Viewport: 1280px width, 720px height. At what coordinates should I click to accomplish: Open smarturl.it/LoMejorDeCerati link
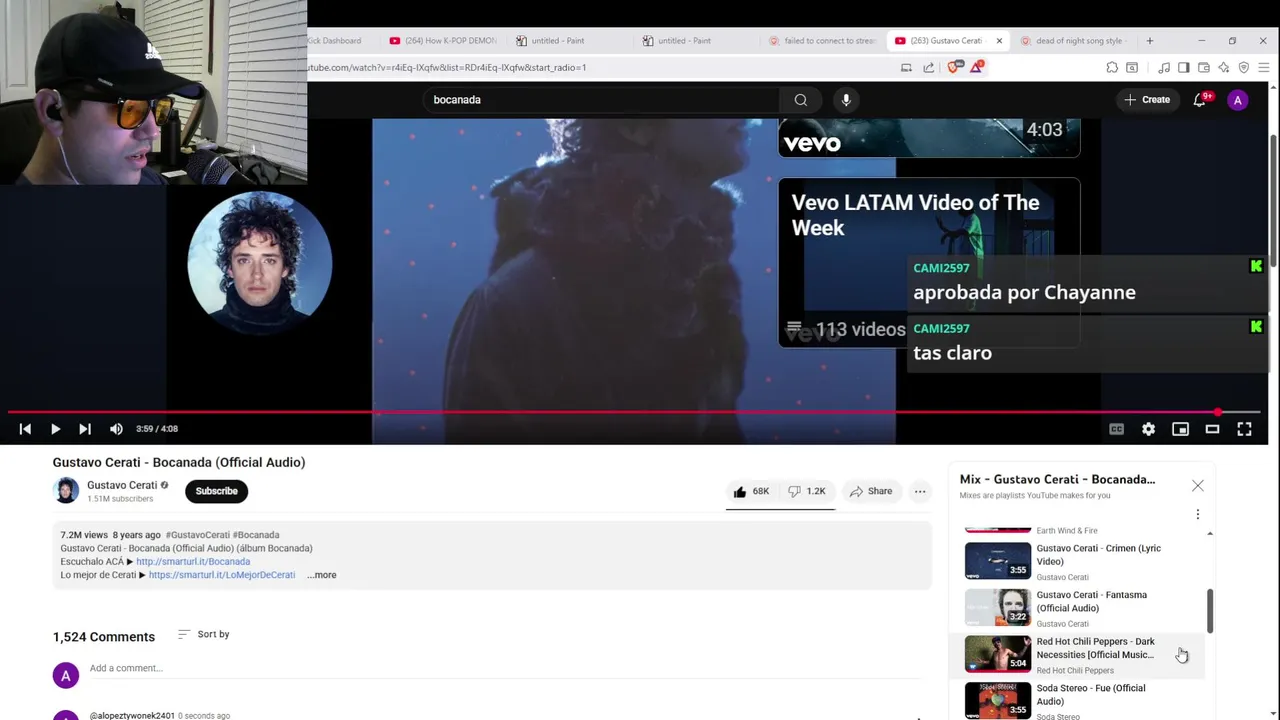coord(222,575)
